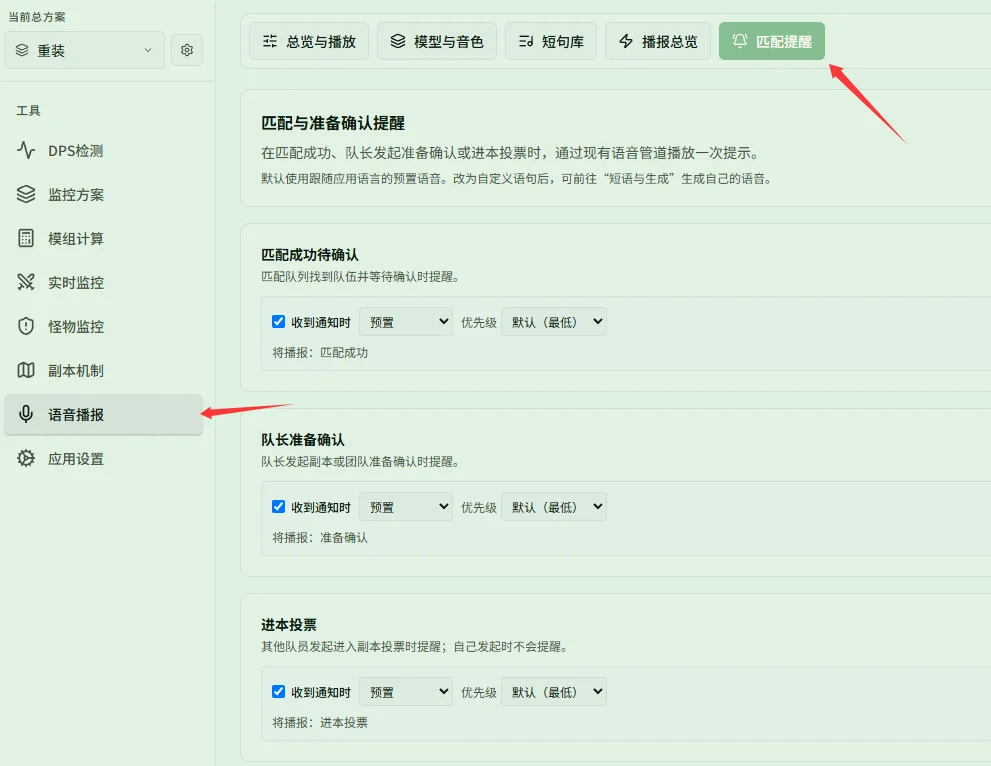Image resolution: width=991 pixels, height=766 pixels.
Task: Open 预置 dropdown in 队长准备确认 section
Action: click(x=406, y=507)
